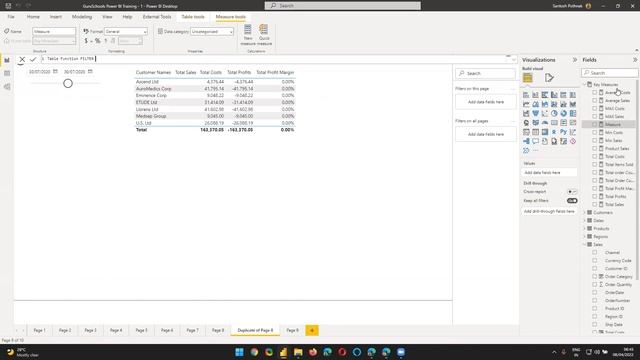Viewport: 640px width, 360px height.
Task: Toggle the Keep all filters switch
Action: [572, 200]
